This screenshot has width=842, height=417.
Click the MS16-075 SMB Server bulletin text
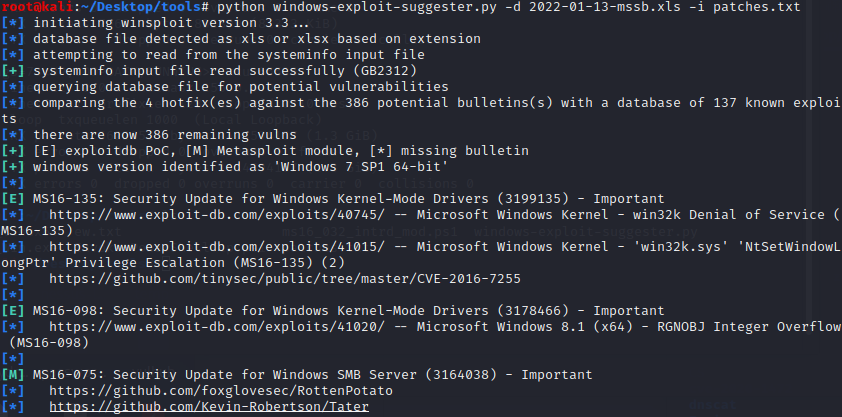click(x=313, y=375)
